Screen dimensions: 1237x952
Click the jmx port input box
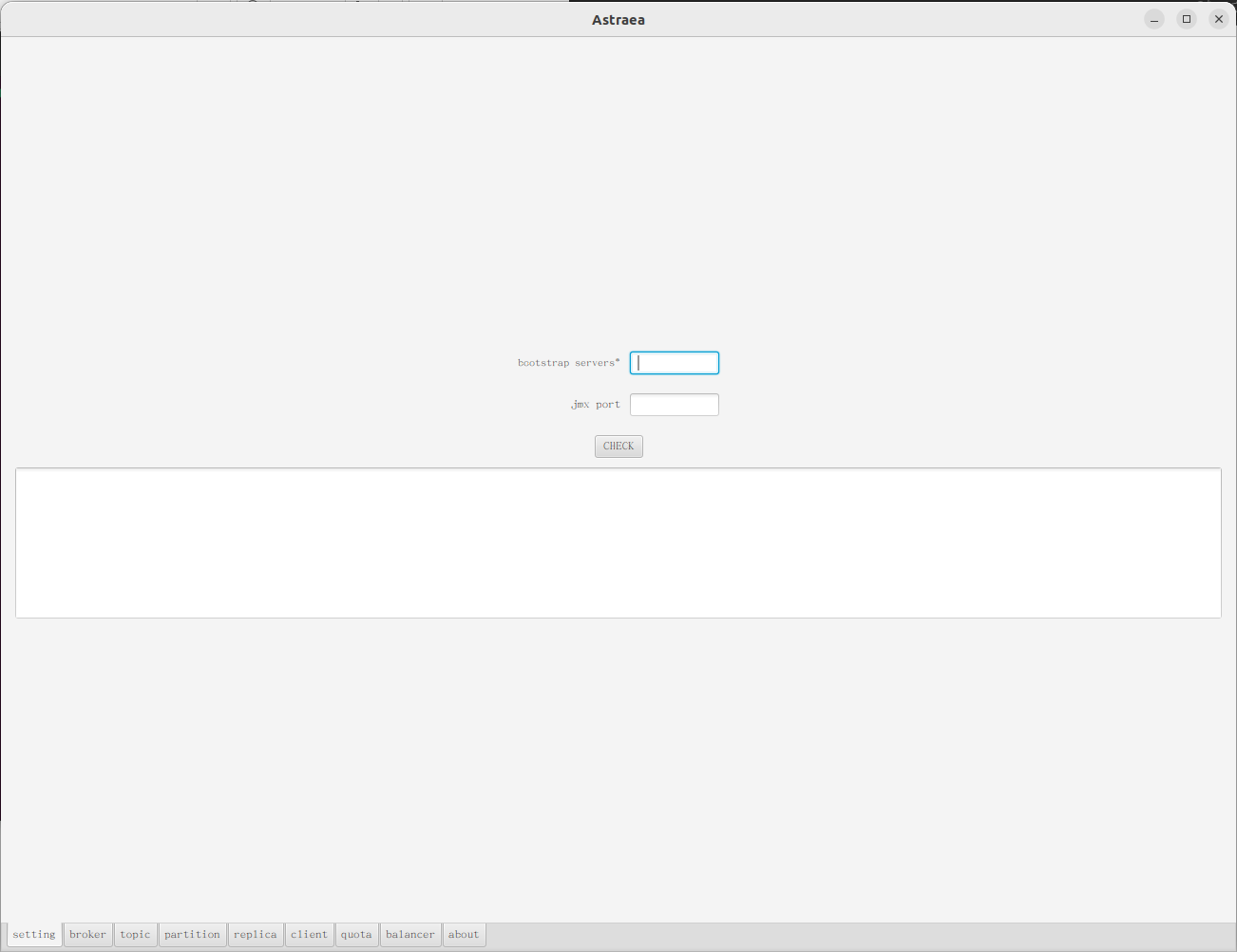click(675, 404)
